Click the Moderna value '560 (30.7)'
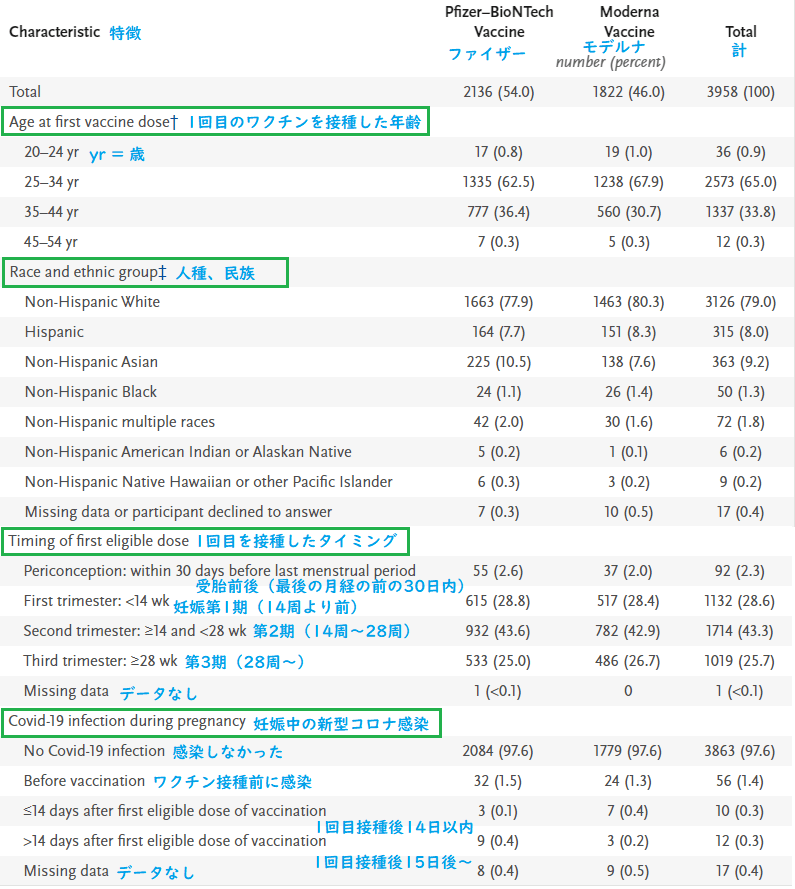 629,212
